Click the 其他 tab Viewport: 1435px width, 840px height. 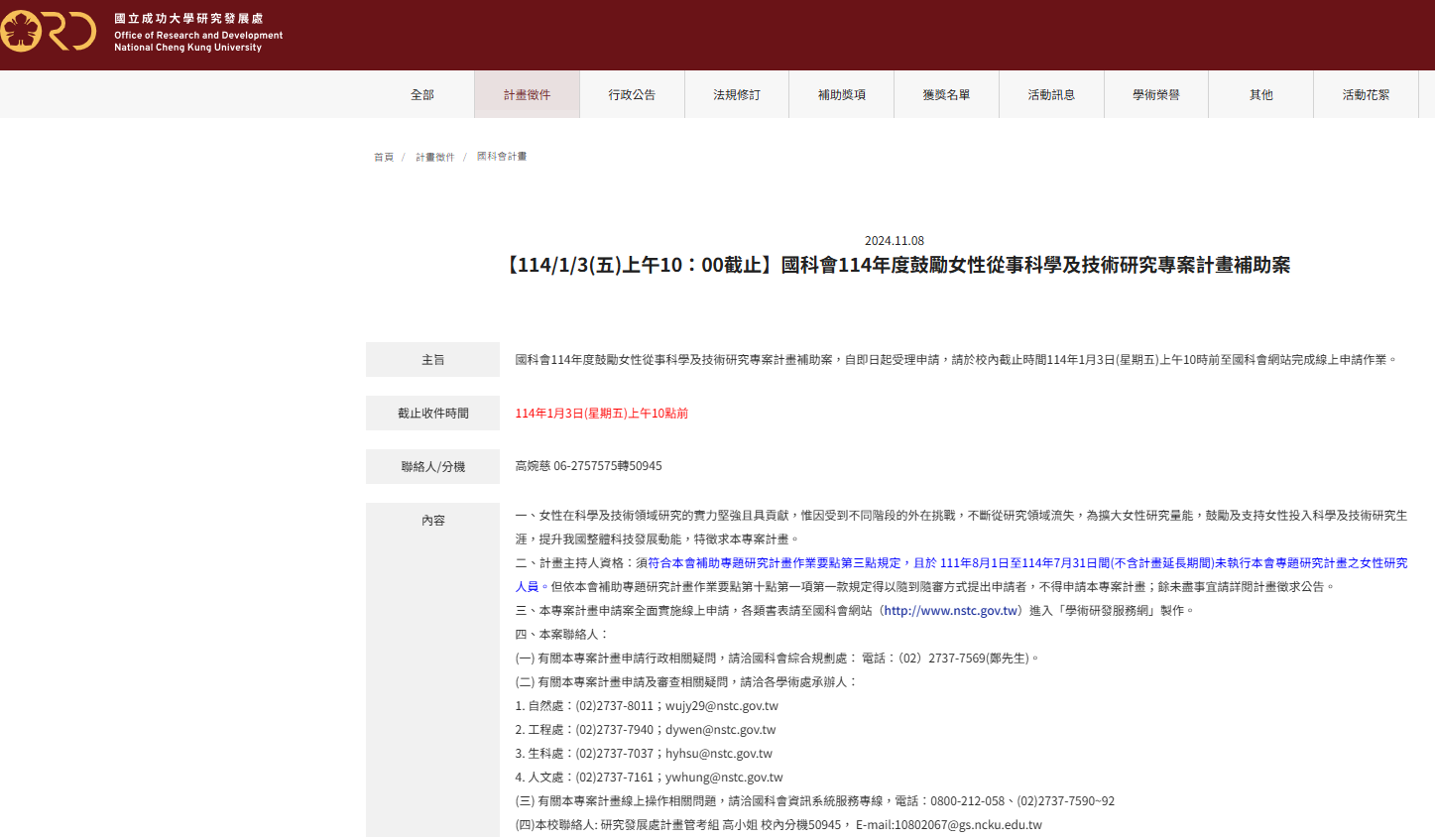1261,95
